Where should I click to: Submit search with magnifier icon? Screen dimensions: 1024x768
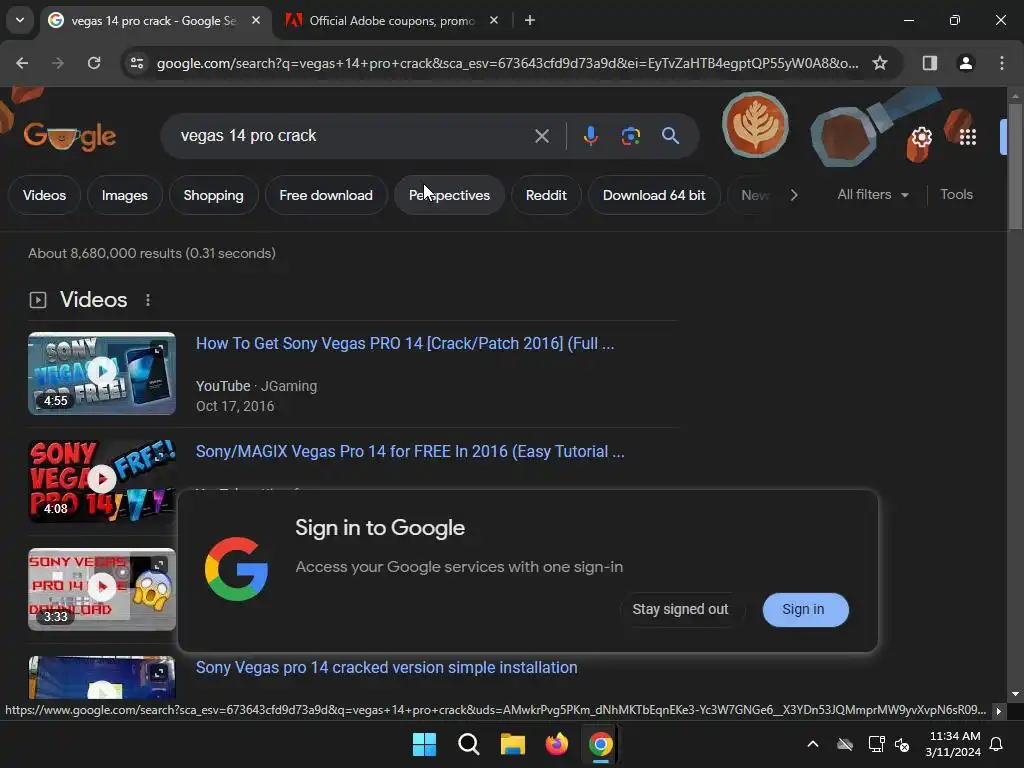coord(670,136)
